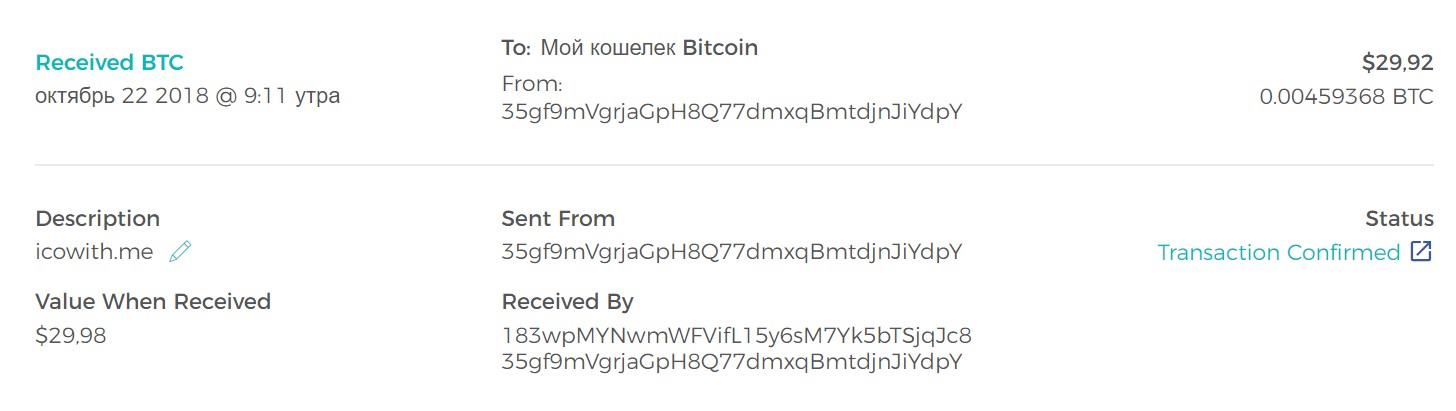Click the Received BTC heading
This screenshot has height=411, width=1456.
tap(109, 63)
